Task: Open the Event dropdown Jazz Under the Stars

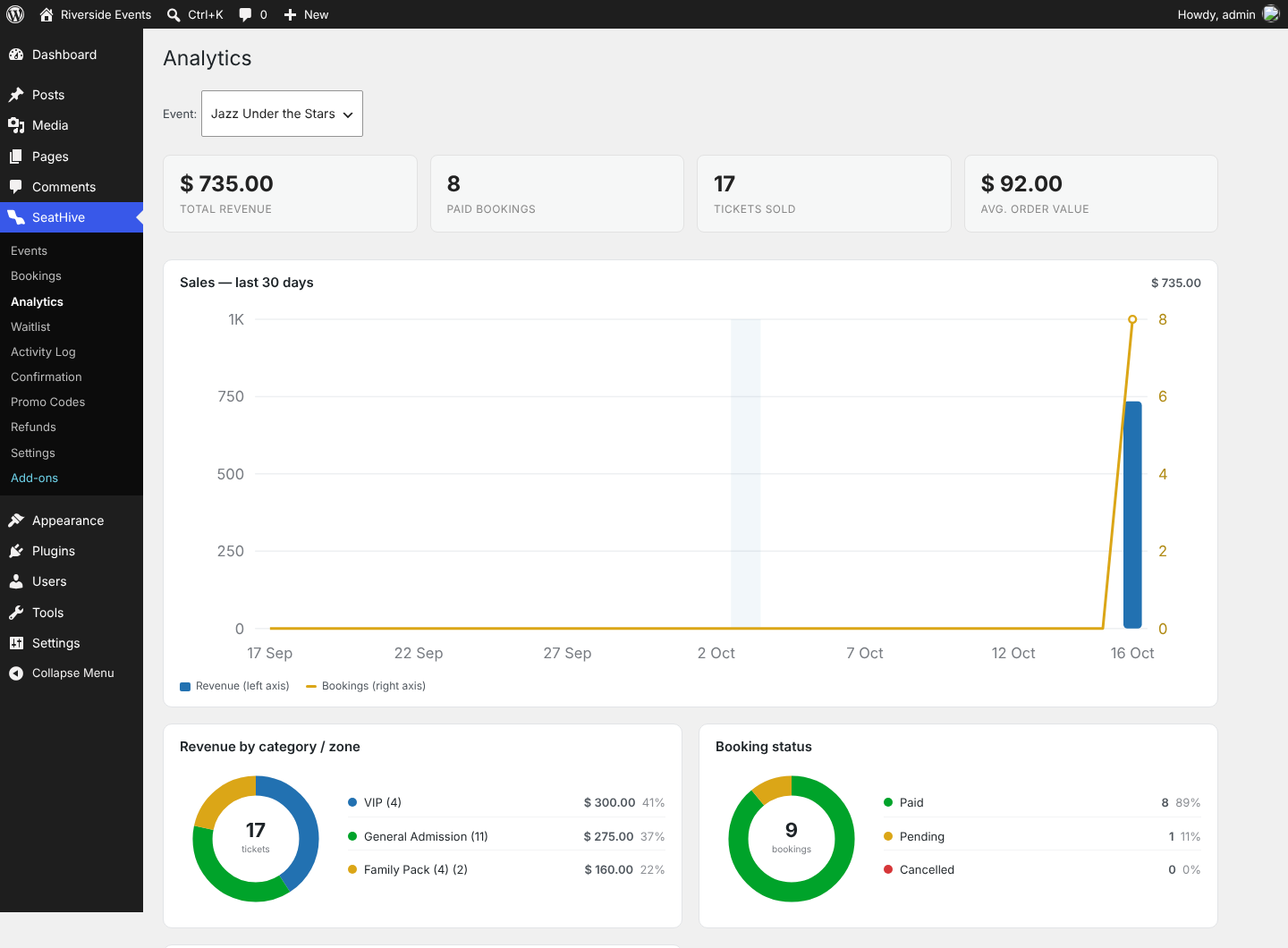Action: pos(282,114)
